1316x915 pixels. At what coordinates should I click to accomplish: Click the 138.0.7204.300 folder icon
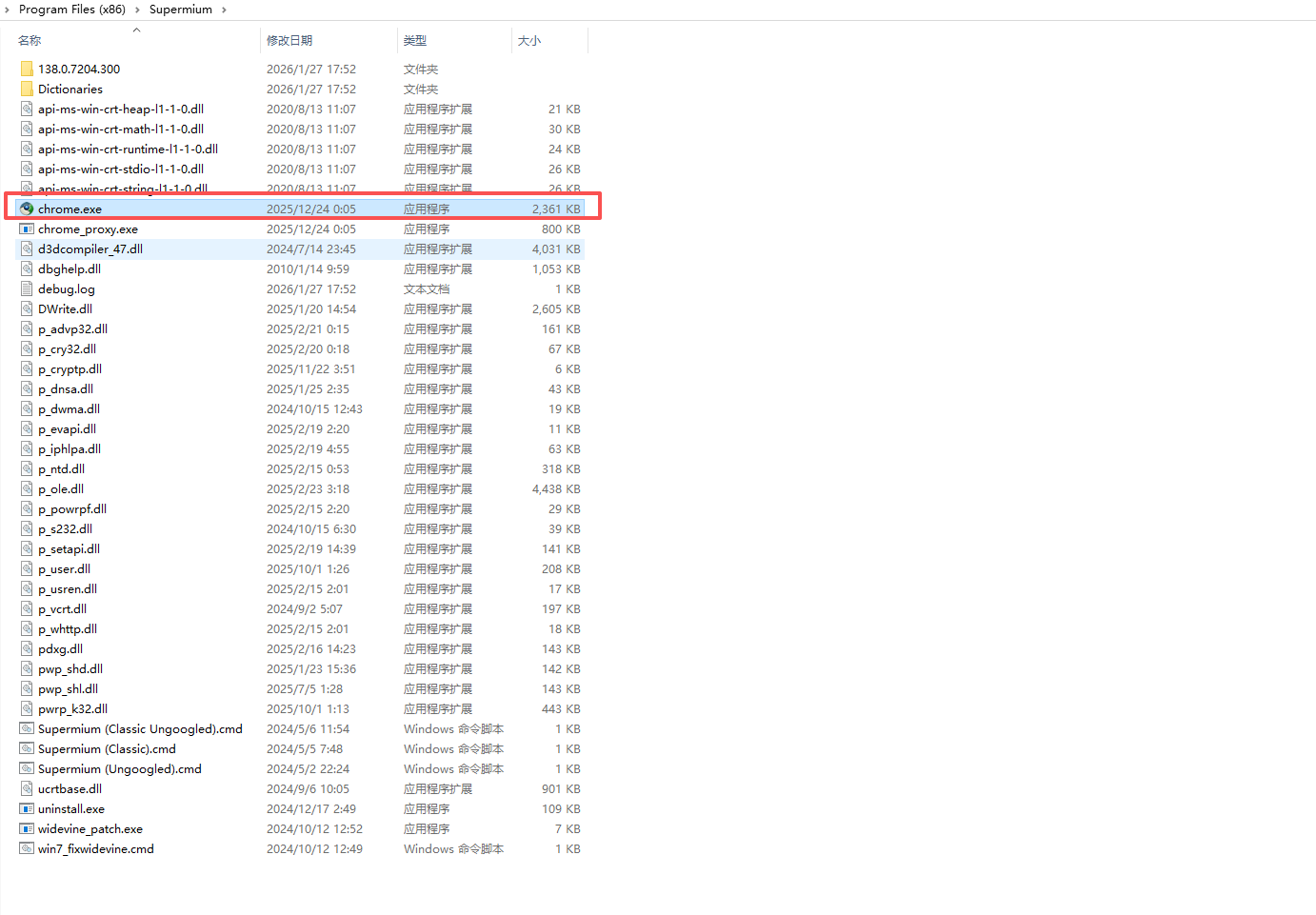coord(27,69)
